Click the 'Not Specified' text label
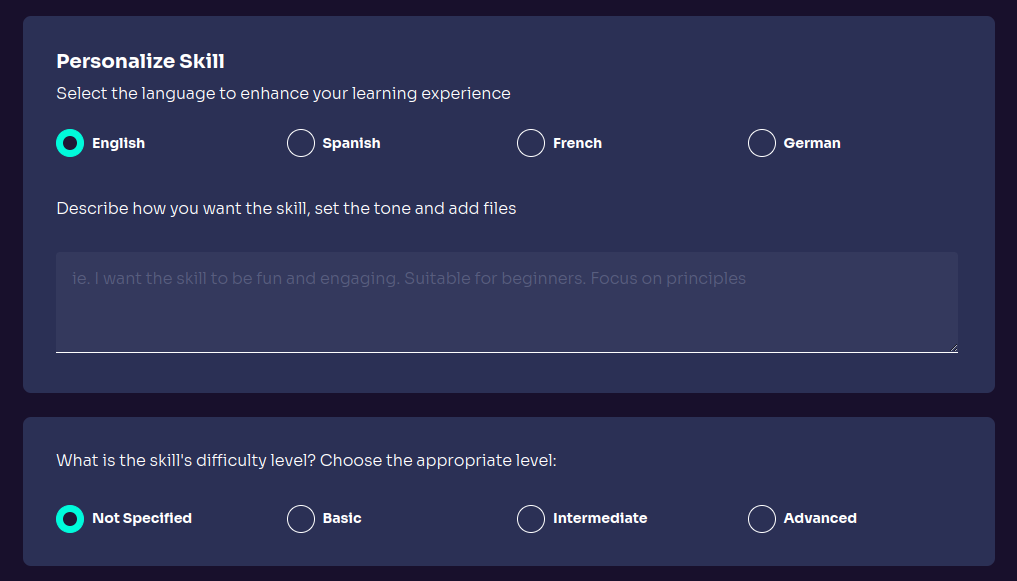1017x581 pixels. point(142,518)
